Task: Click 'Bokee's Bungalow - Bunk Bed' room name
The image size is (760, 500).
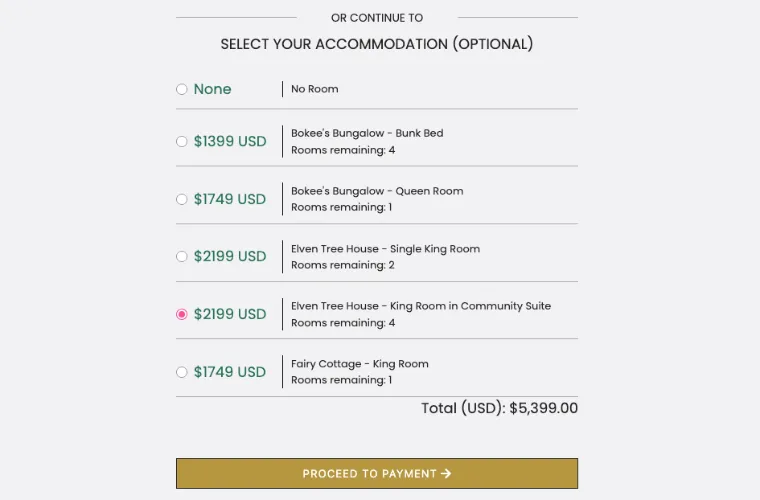Action: (x=367, y=133)
